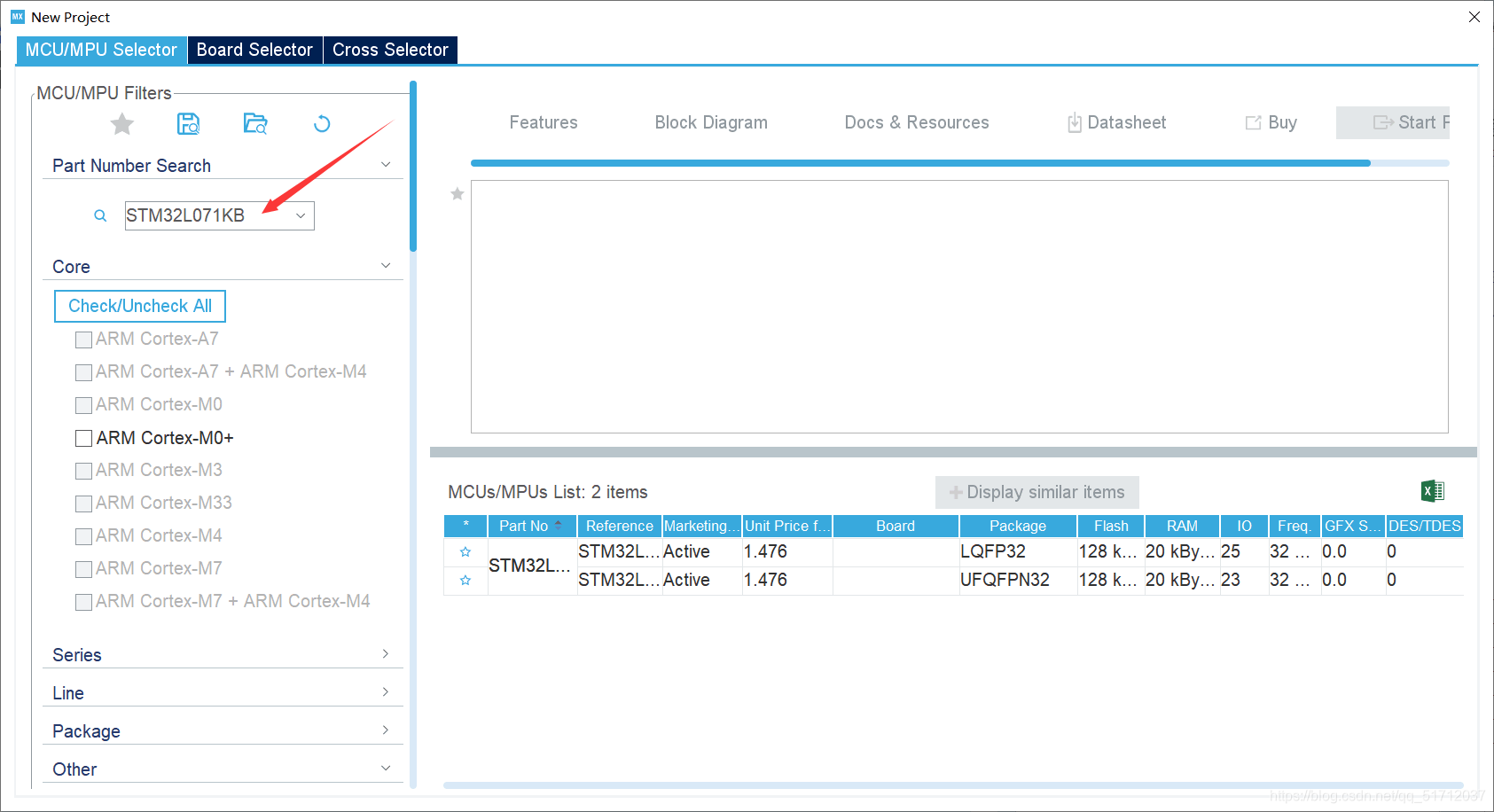The image size is (1494, 812).
Task: Open the load saved search folder icon
Action: 255,124
